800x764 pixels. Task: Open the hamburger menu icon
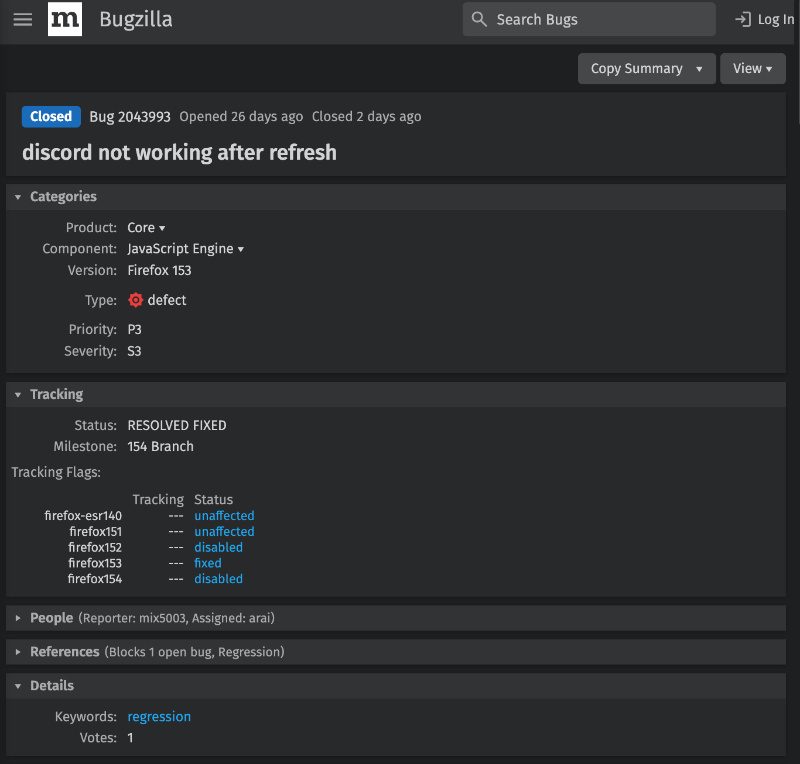click(x=22, y=19)
